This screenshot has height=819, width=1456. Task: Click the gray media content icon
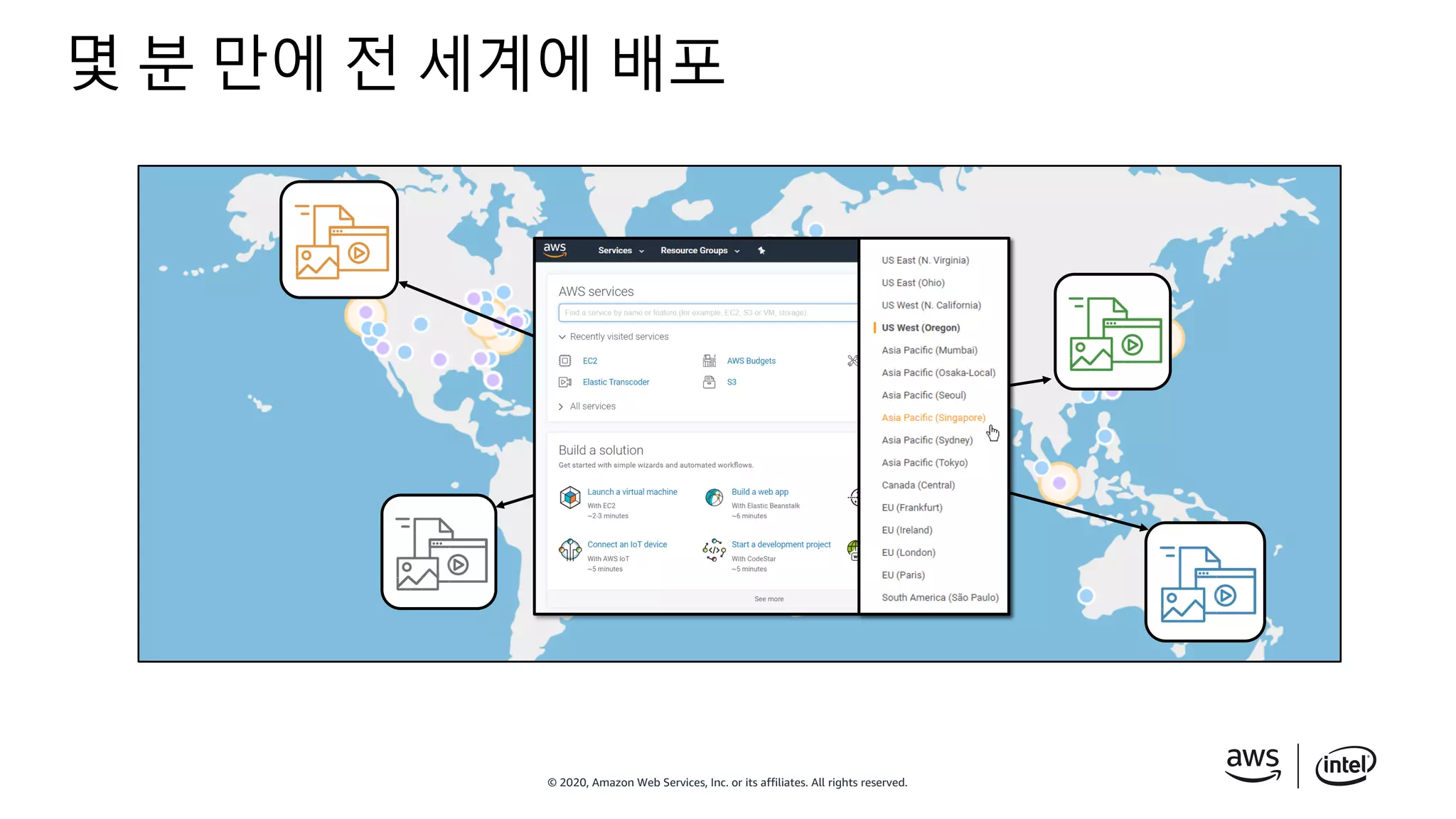(x=439, y=552)
